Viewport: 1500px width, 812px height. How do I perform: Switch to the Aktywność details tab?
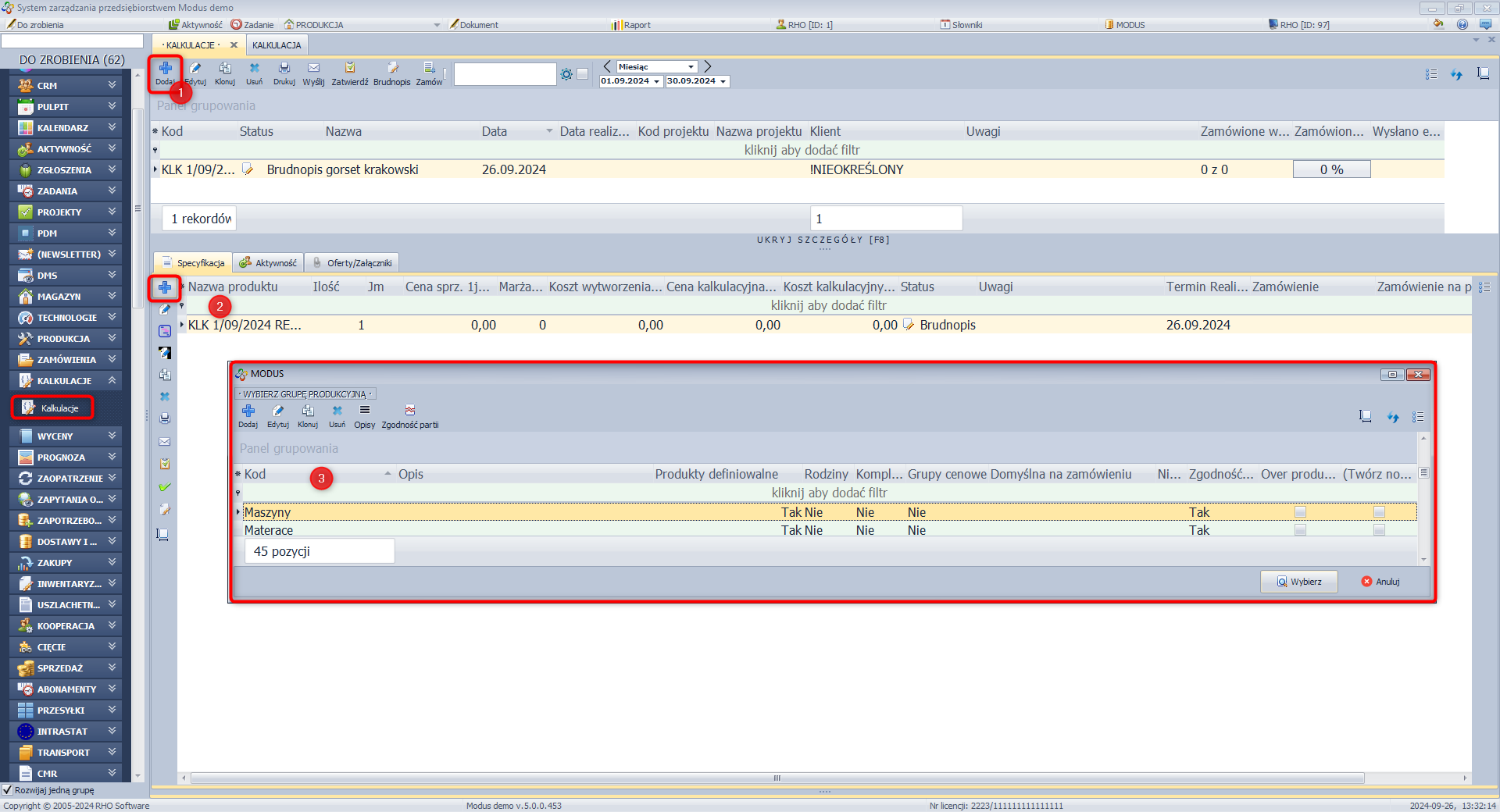269,263
